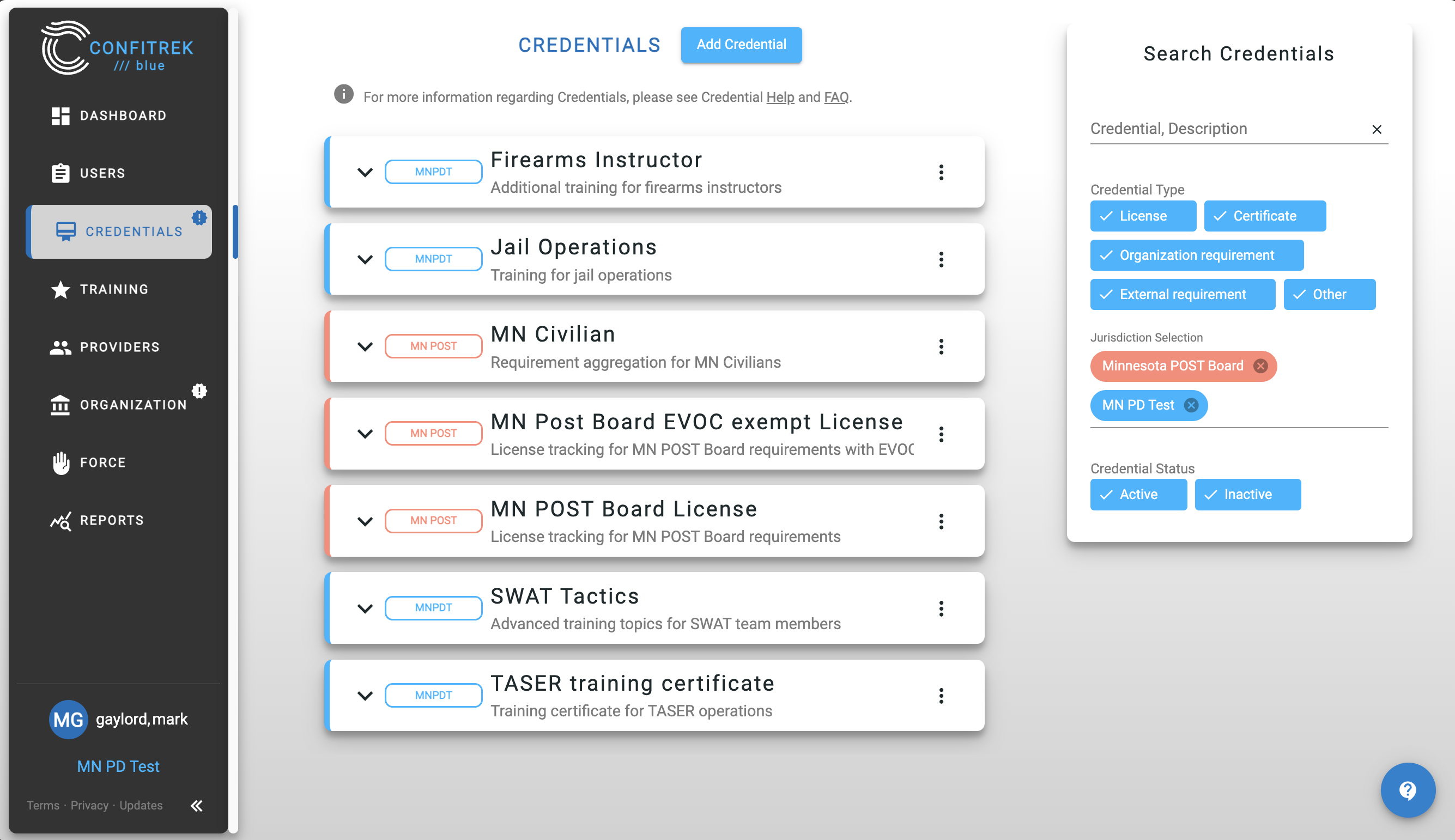
Task: Clear the Credential, Description search field
Action: pos(1377,129)
